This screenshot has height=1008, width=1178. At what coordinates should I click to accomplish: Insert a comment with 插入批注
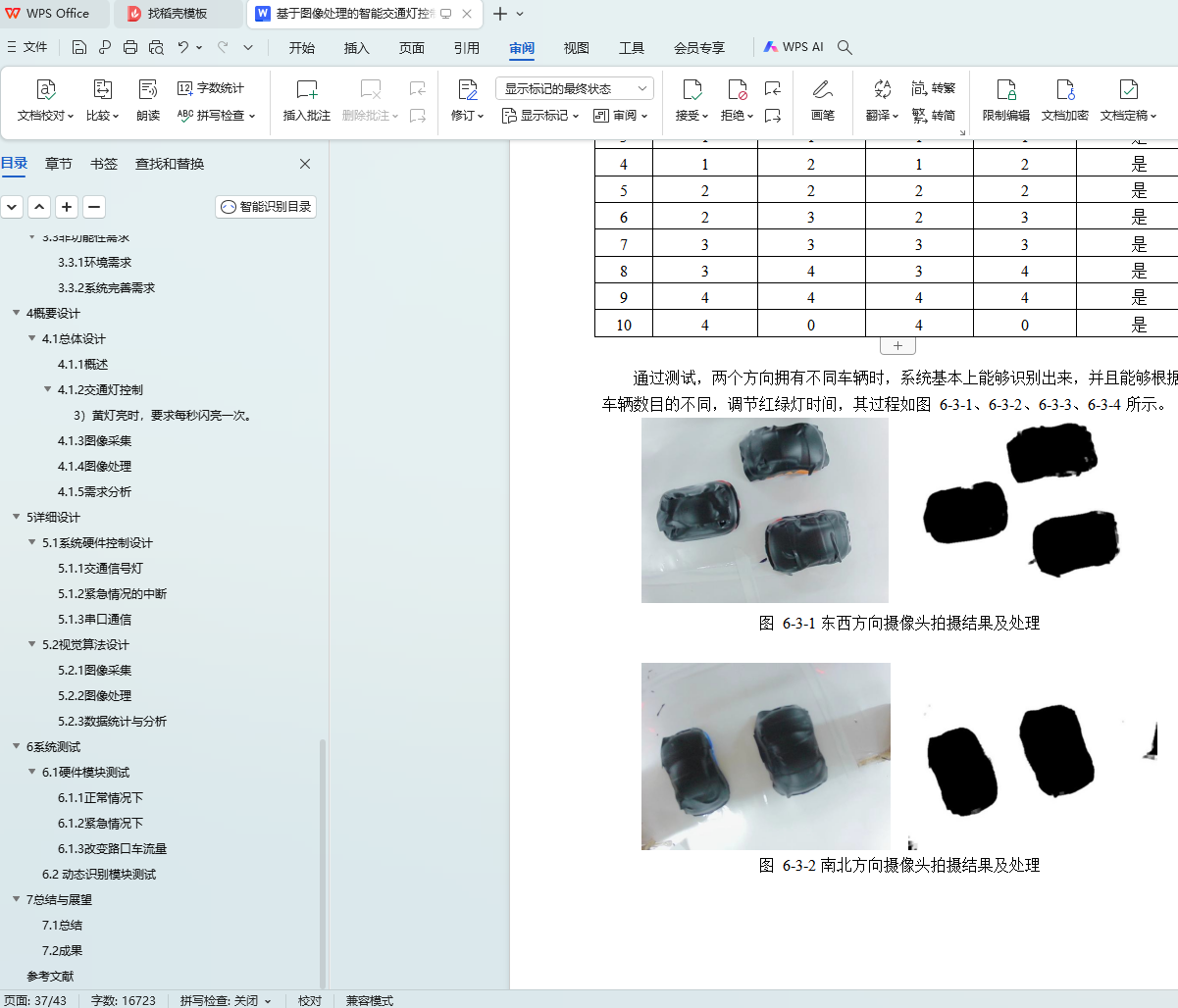[307, 101]
